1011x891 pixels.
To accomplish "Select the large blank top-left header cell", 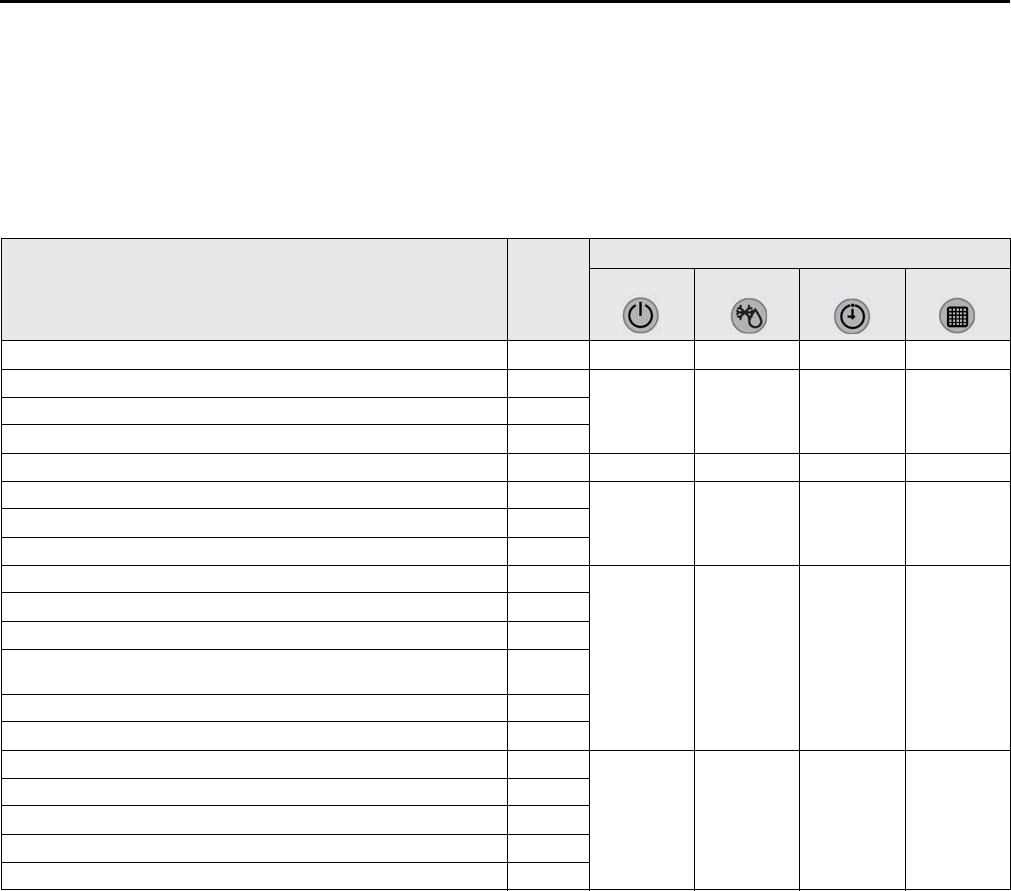I will point(254,290).
